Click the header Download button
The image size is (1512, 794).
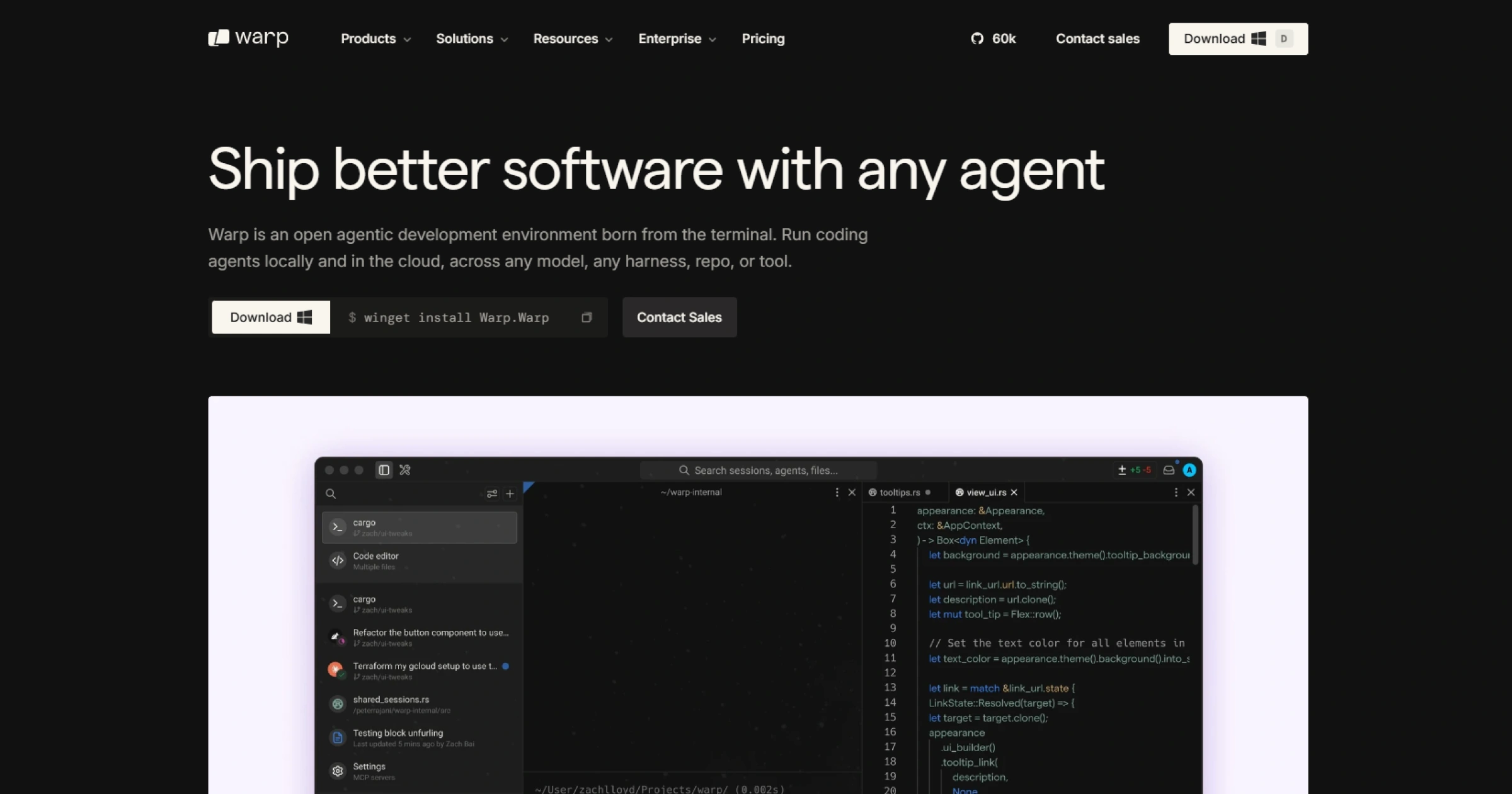[1238, 38]
